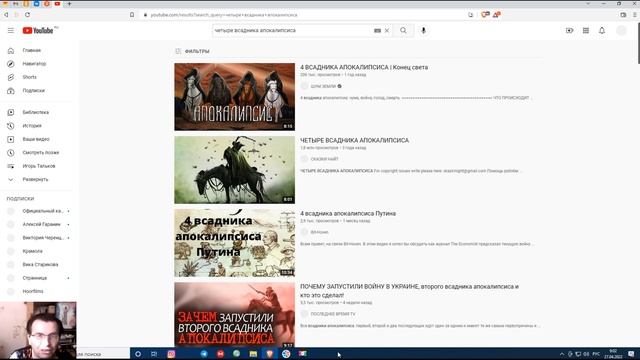
Task: Open channel name under second video result
Action: [324, 159]
